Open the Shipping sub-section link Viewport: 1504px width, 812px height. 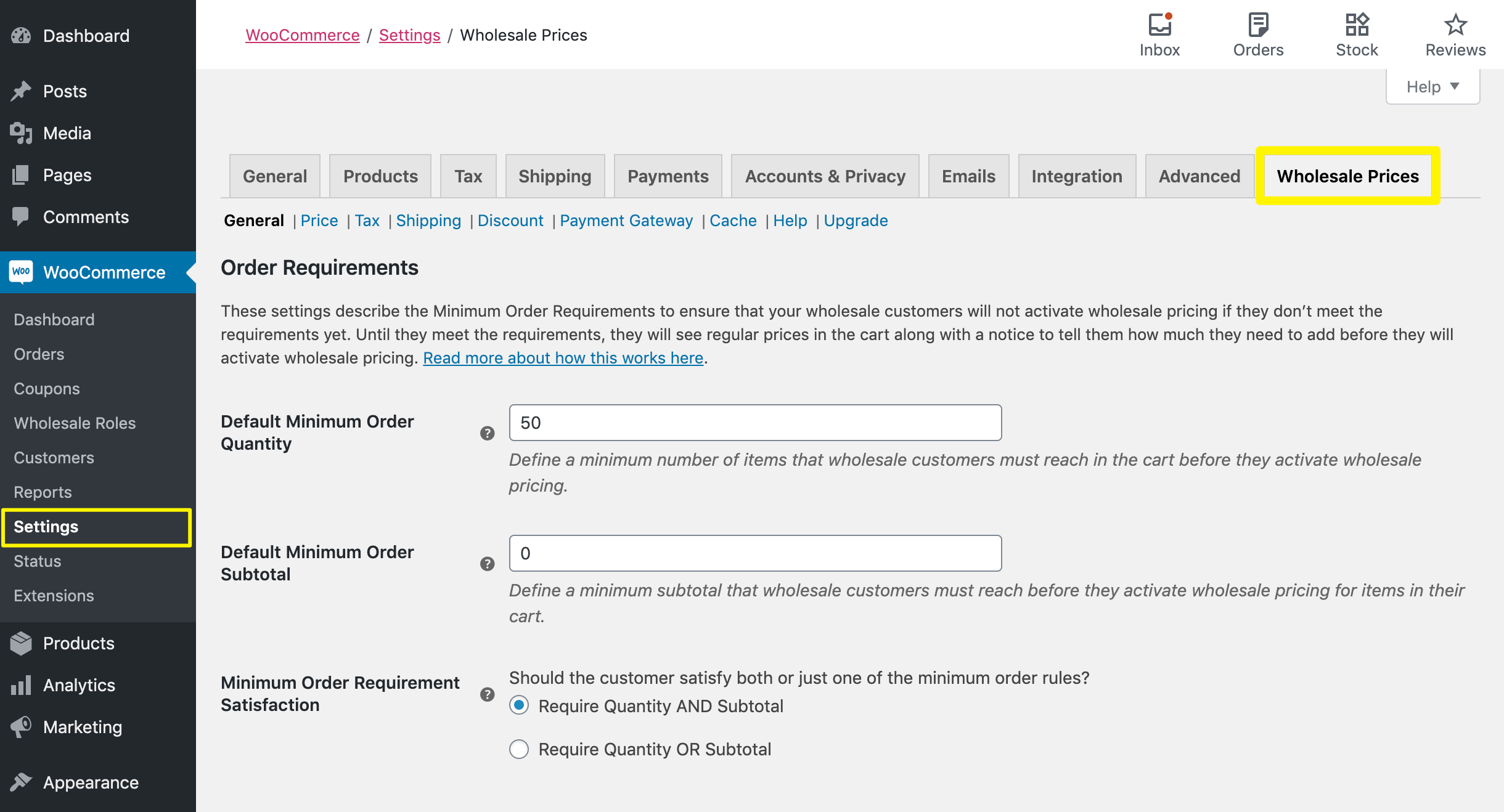click(x=428, y=221)
